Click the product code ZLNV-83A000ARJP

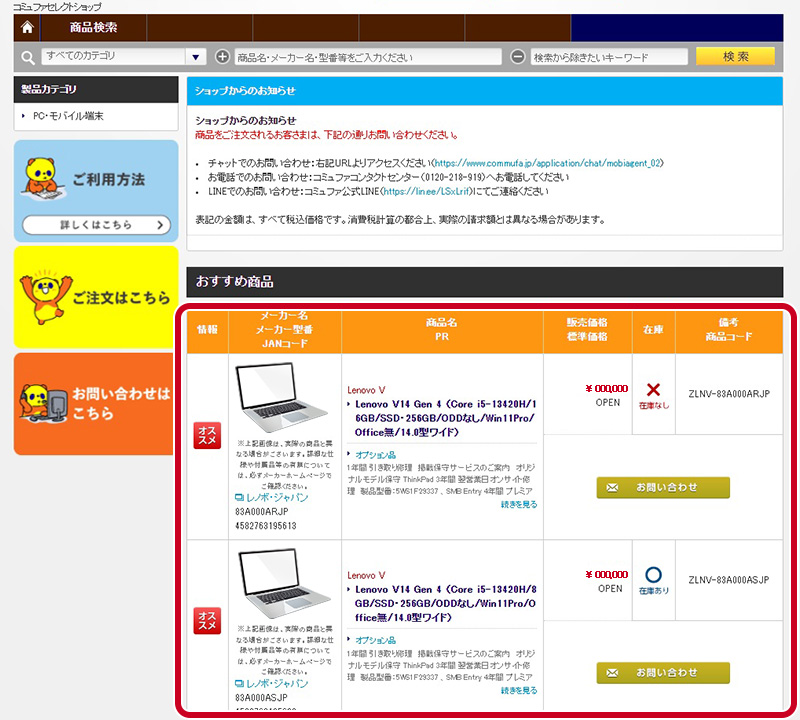tap(729, 394)
